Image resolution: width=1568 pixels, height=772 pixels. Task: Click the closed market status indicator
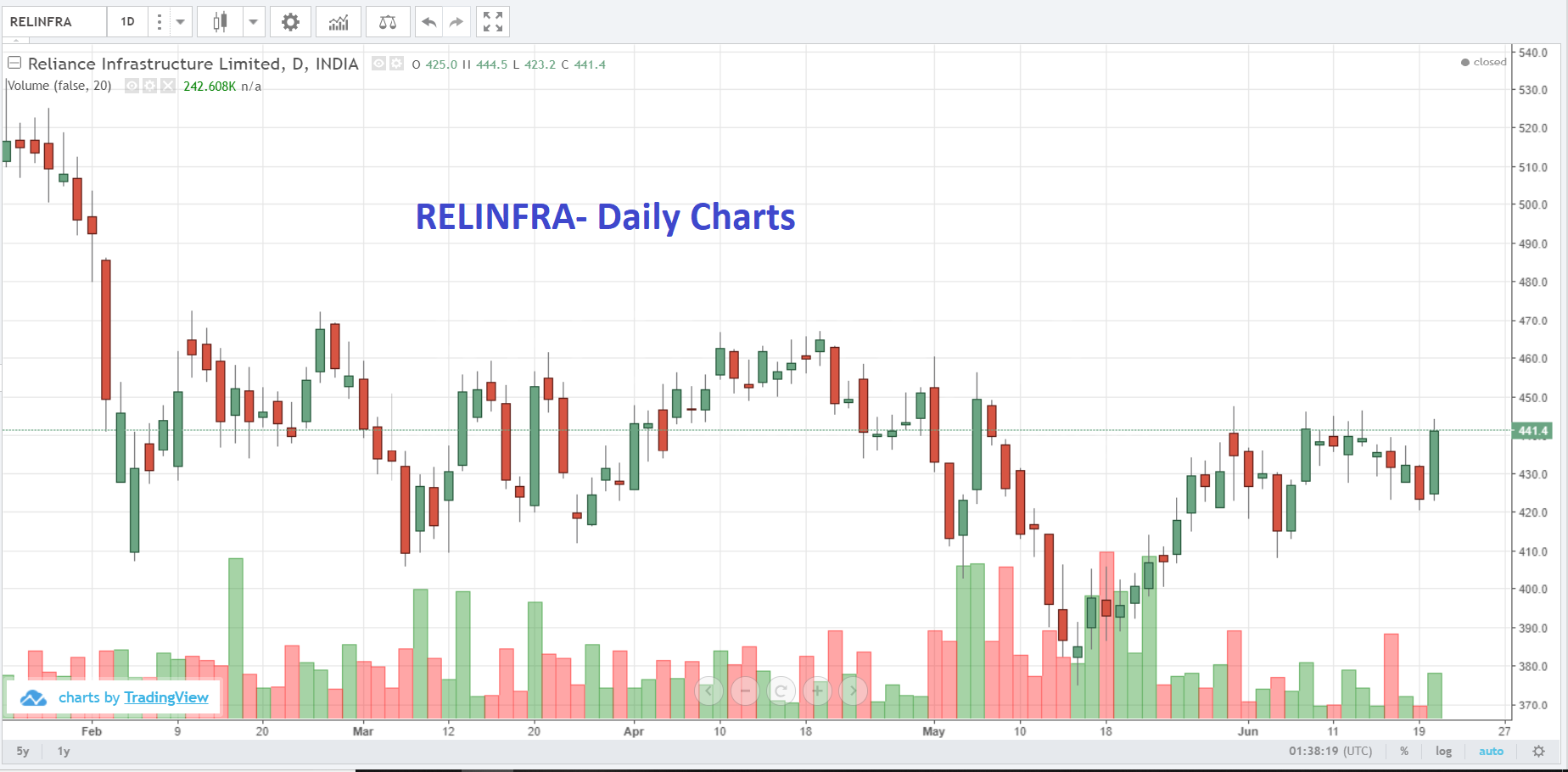1483,62
